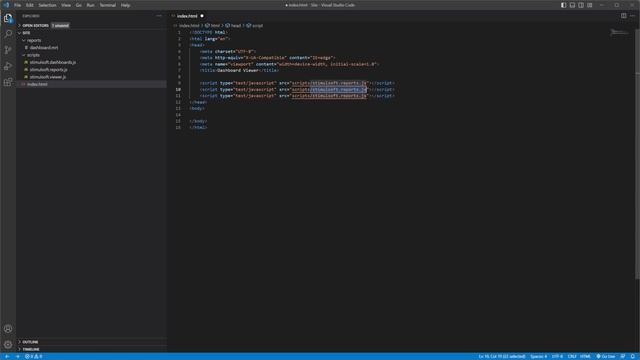Expand the Outline section
This screenshot has width=640, height=360.
pos(91,342)
